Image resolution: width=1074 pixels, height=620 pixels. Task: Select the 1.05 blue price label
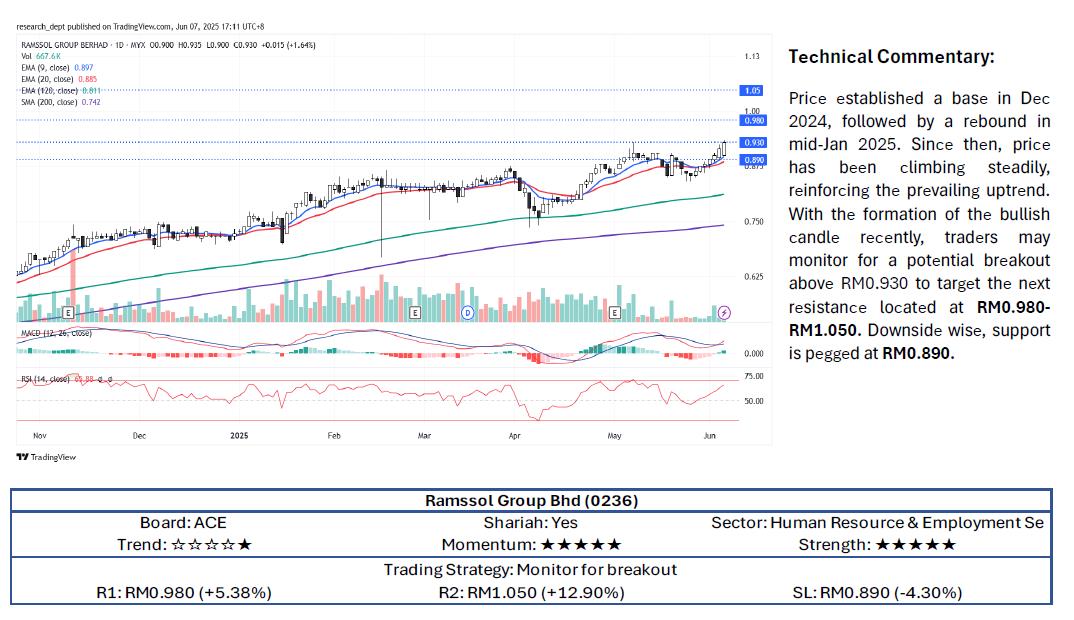(753, 90)
